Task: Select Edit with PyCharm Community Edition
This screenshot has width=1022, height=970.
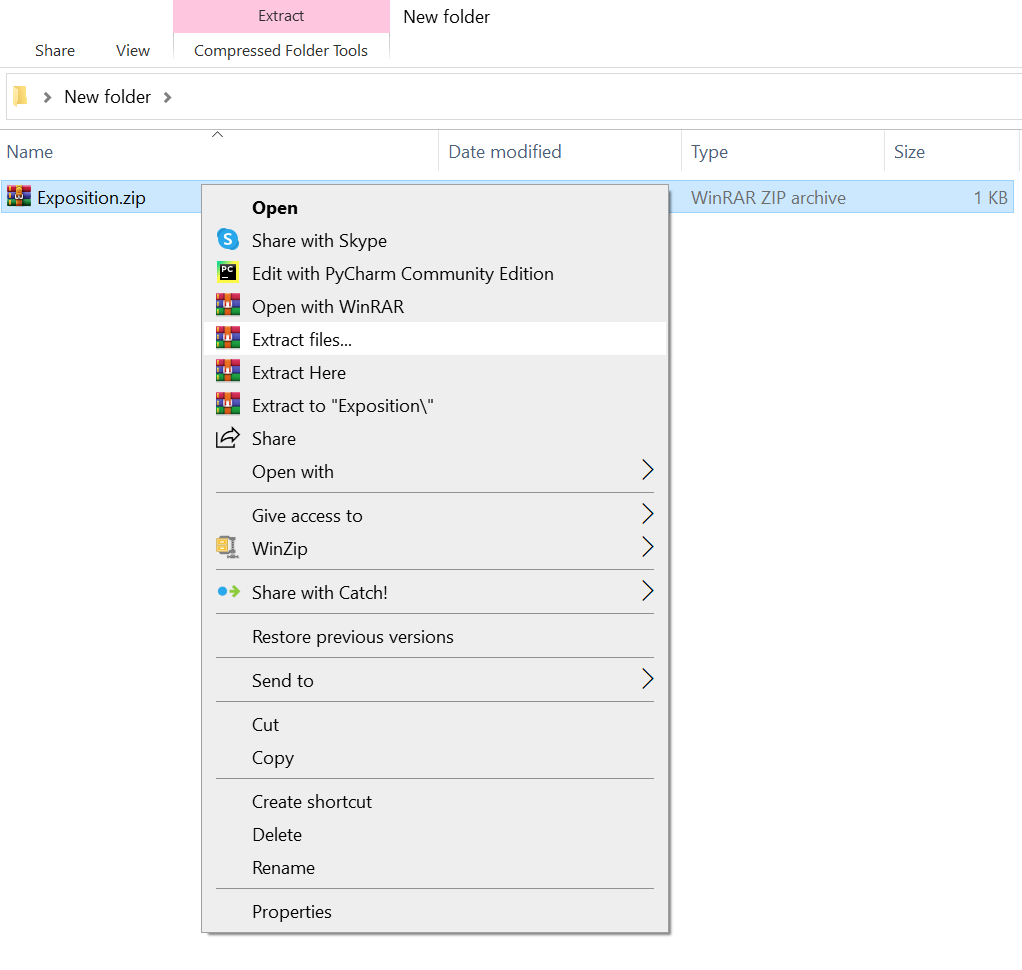Action: pyautogui.click(x=435, y=274)
